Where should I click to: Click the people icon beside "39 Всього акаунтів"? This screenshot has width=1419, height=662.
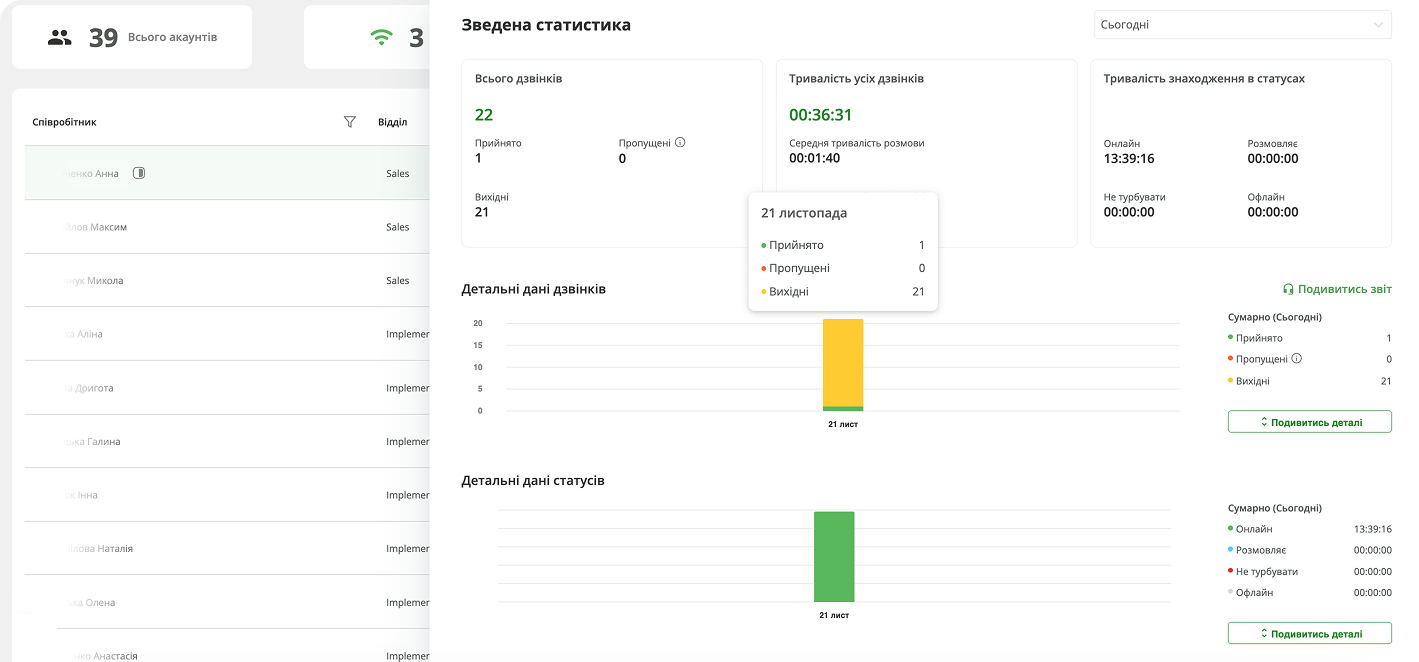pos(60,36)
